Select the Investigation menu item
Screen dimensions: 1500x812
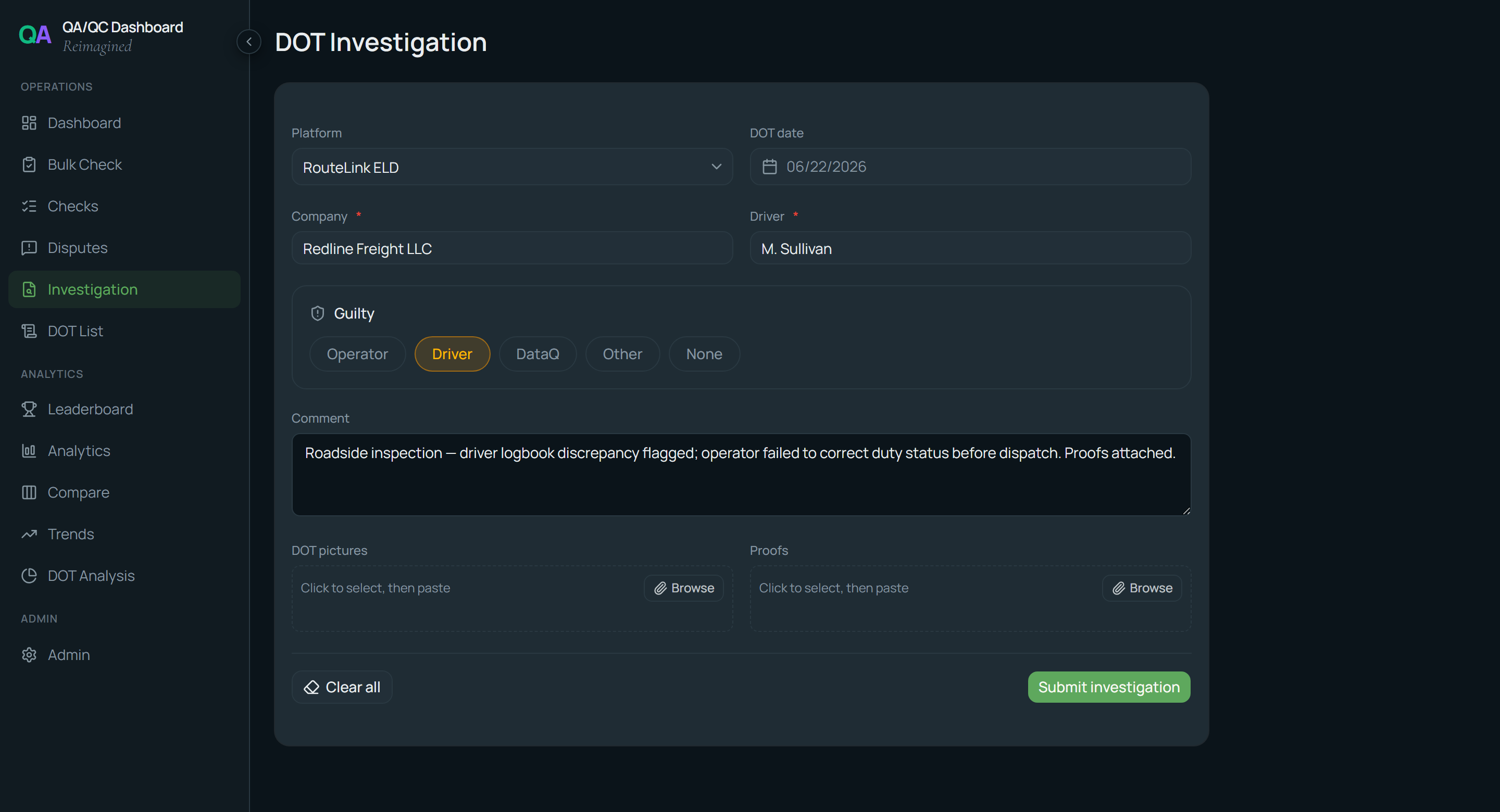(124, 289)
